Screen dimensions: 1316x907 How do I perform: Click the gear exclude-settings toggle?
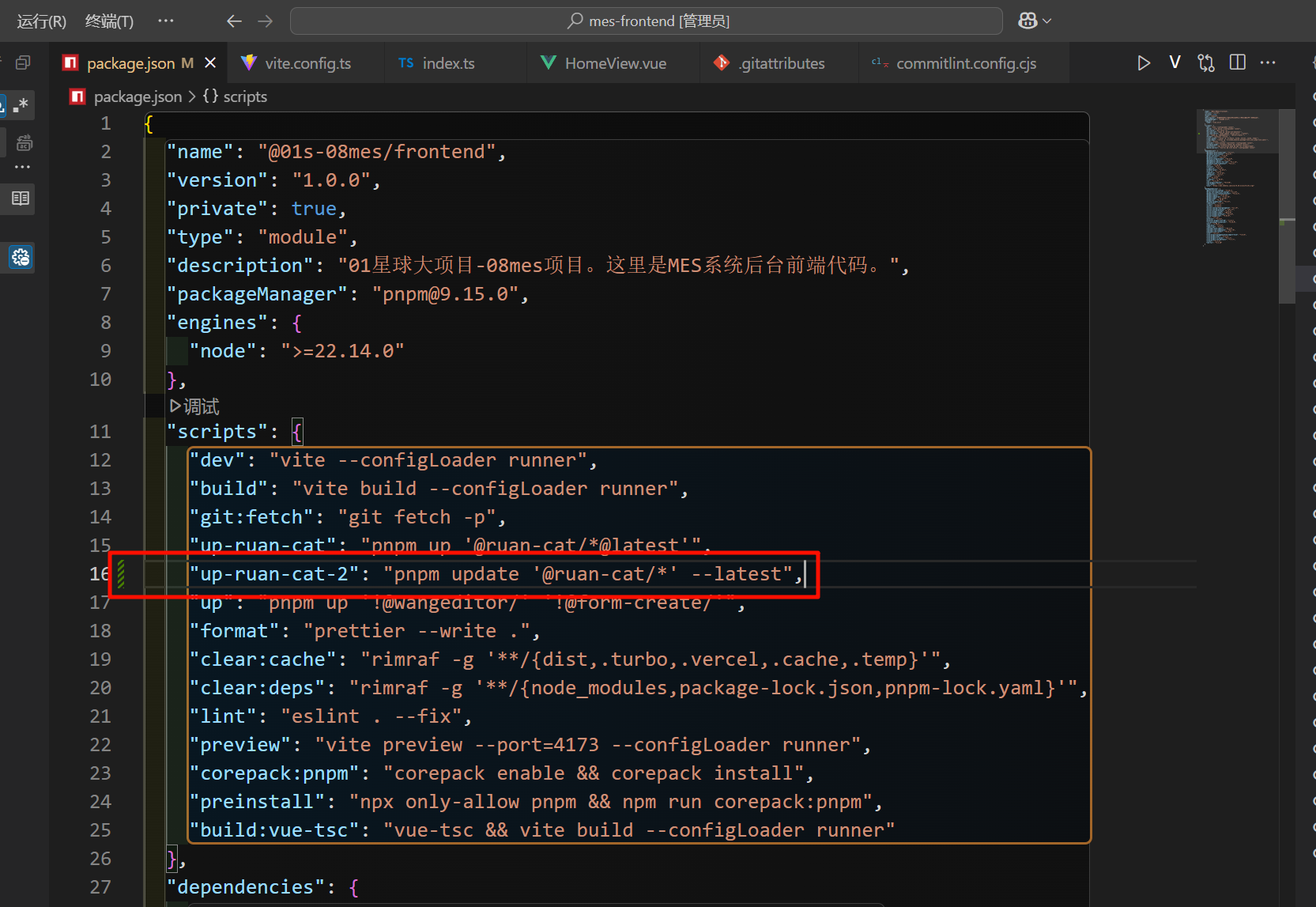(21, 256)
